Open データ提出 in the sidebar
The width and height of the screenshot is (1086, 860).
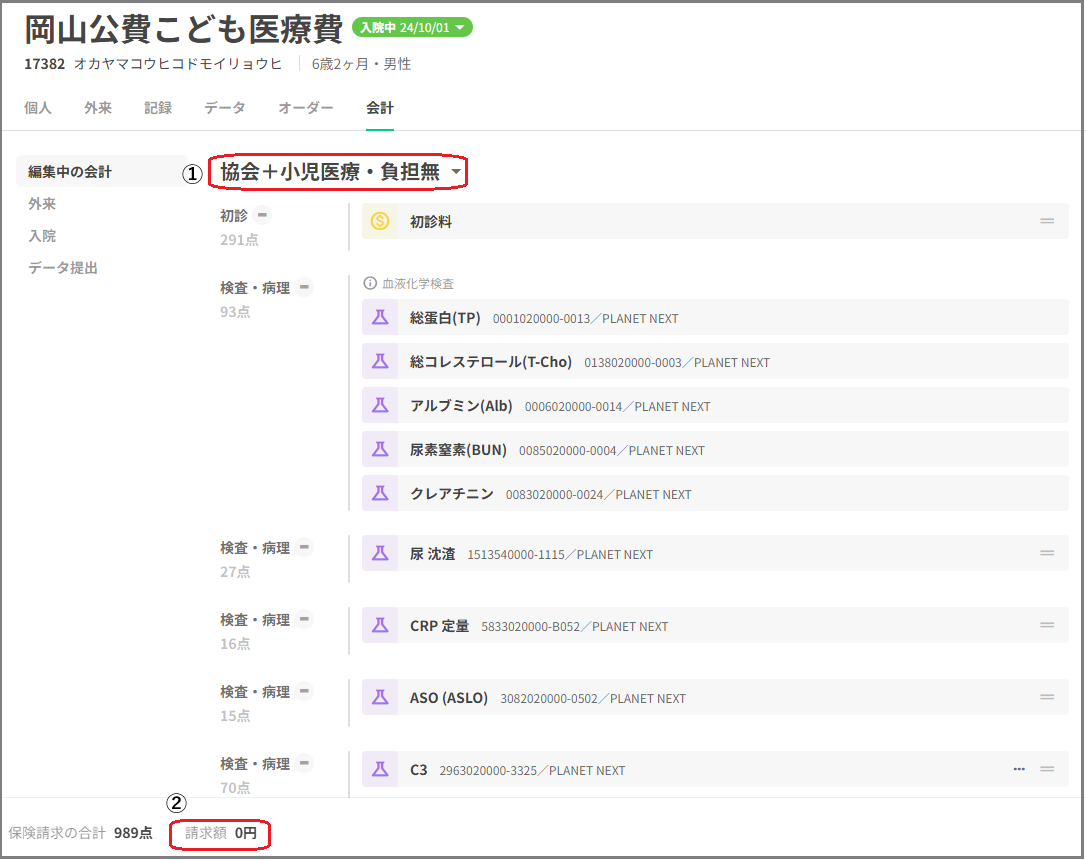[x=62, y=268]
